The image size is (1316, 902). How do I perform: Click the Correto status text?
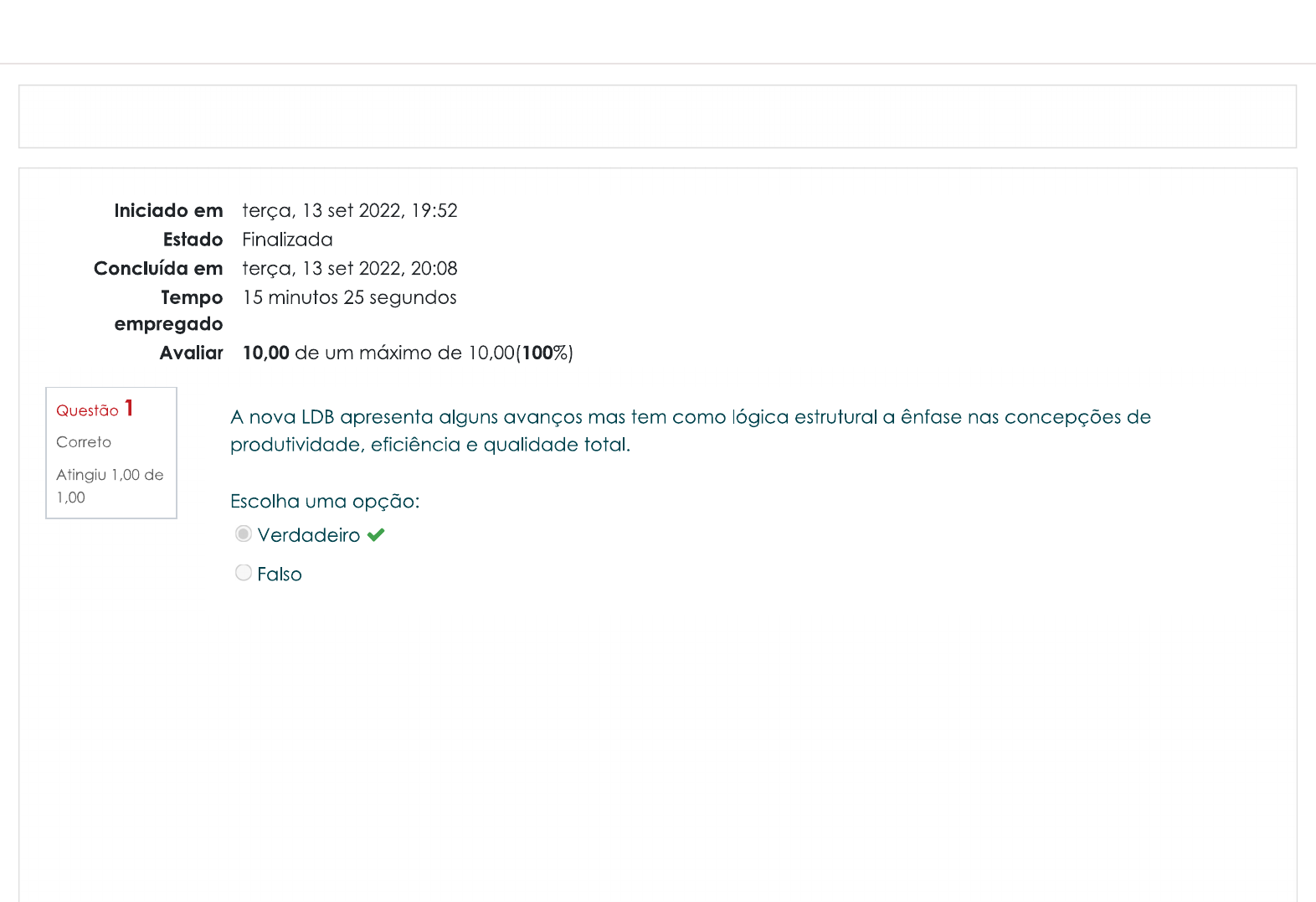tap(84, 442)
